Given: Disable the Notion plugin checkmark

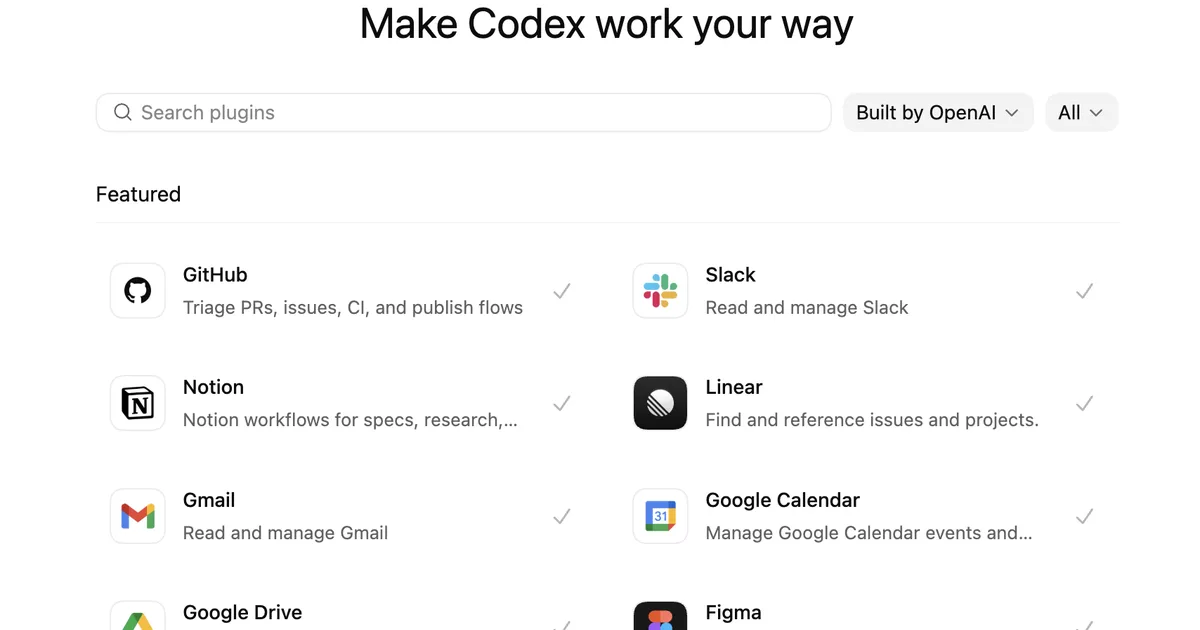Looking at the screenshot, I should 562,403.
